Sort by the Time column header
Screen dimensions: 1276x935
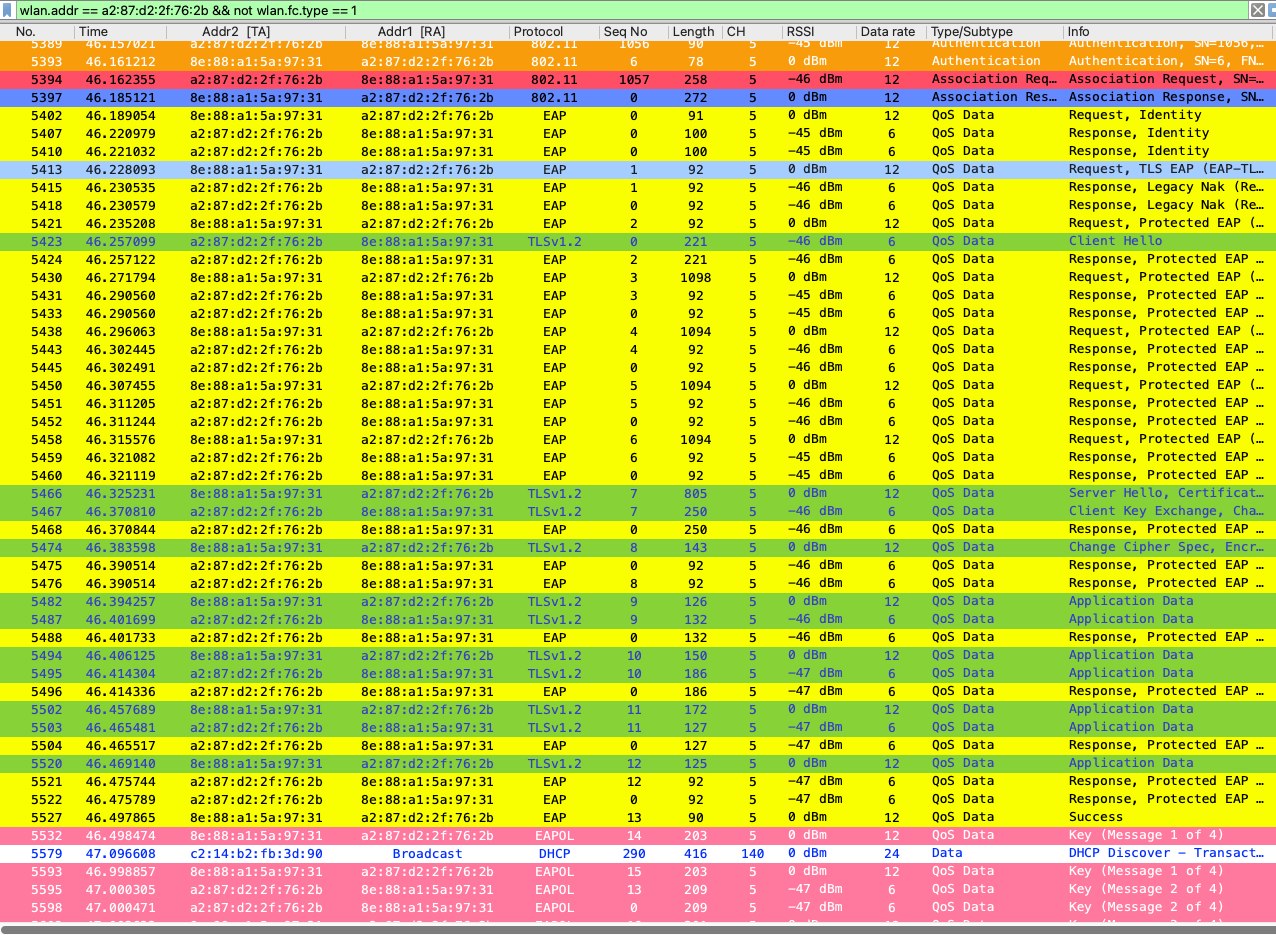coord(93,32)
